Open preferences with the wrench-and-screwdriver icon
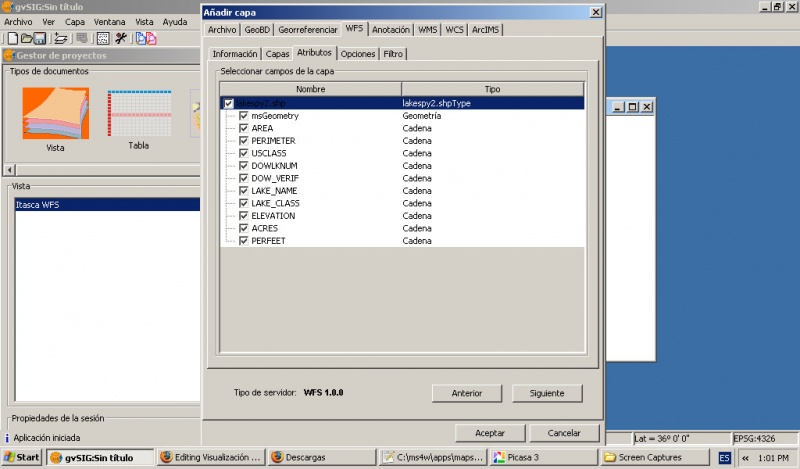This screenshot has width=800, height=469. tap(121, 38)
